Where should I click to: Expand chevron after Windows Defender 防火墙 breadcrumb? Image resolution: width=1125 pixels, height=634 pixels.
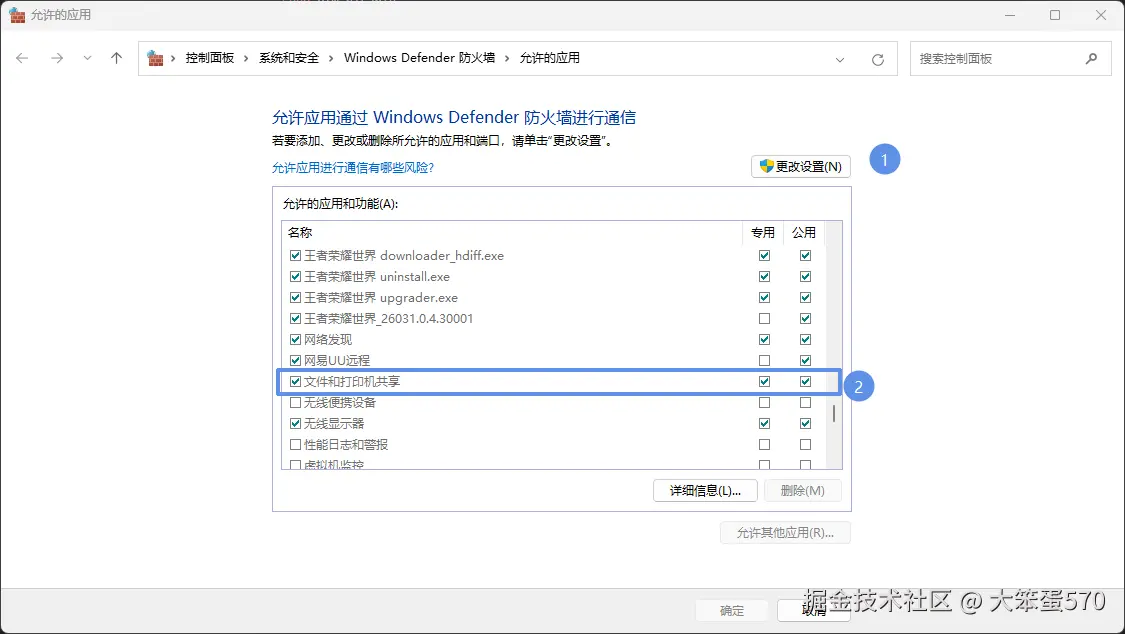tap(507, 58)
